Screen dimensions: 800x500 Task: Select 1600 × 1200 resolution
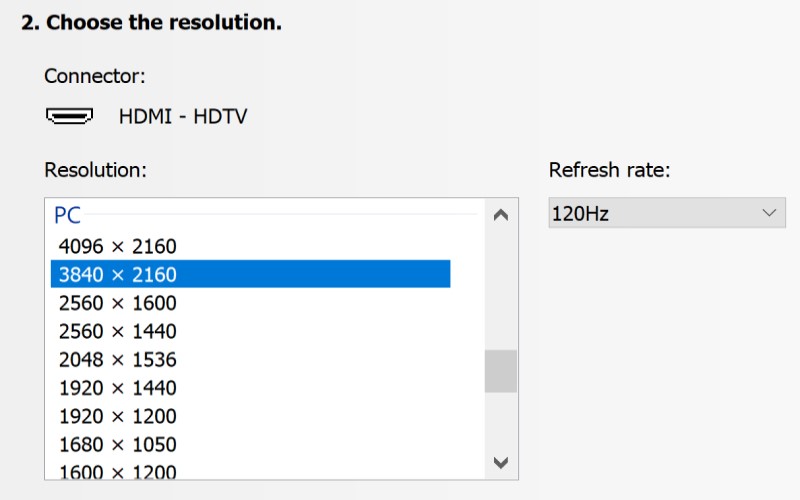click(117, 471)
